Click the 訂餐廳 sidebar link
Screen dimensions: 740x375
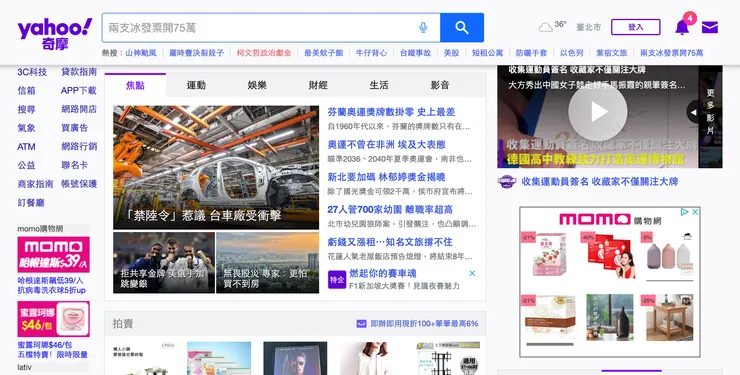pos(31,203)
